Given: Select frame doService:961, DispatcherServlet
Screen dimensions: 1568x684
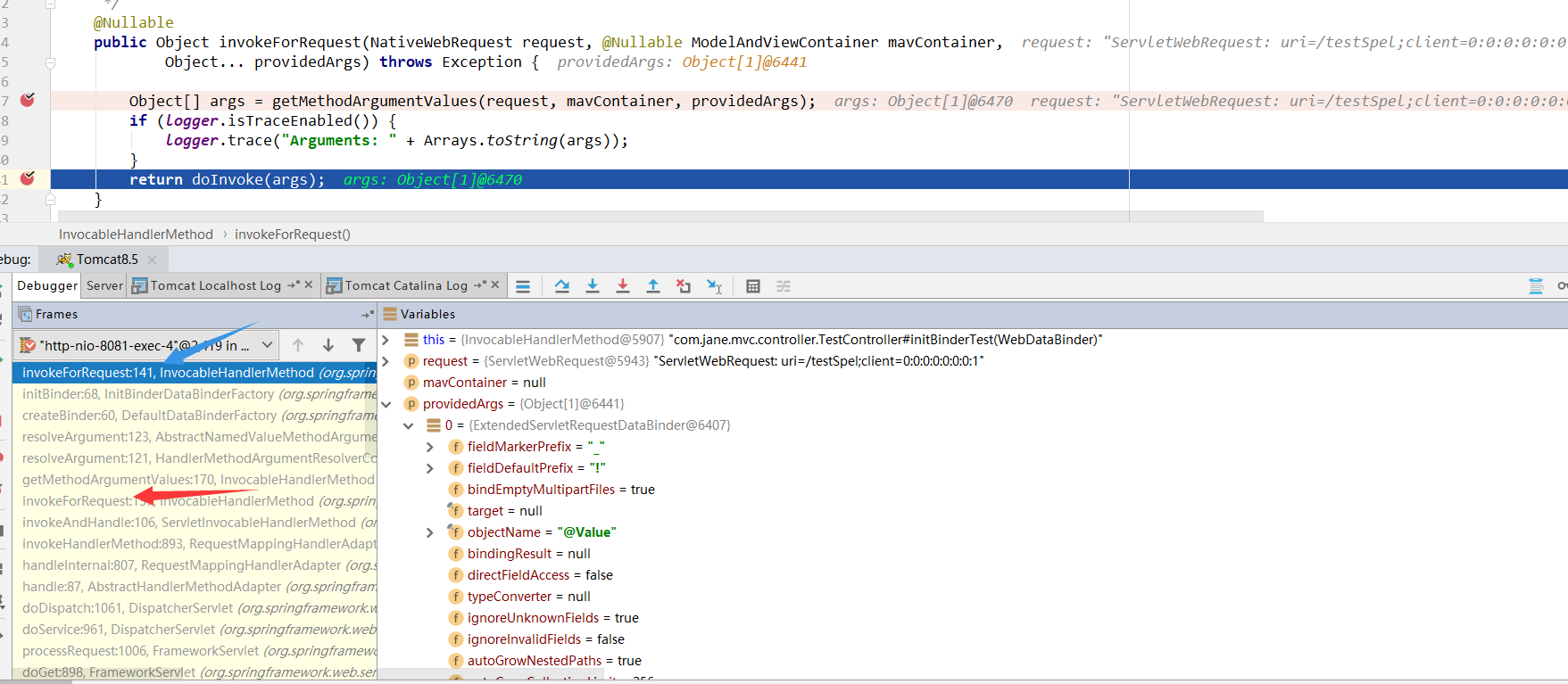Looking at the screenshot, I should tap(195, 630).
